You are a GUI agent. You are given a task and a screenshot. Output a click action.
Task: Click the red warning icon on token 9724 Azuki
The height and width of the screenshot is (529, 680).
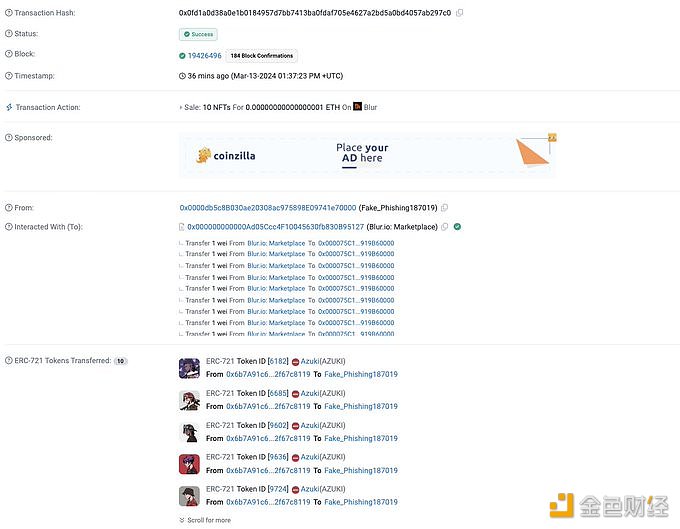pyautogui.click(x=295, y=490)
